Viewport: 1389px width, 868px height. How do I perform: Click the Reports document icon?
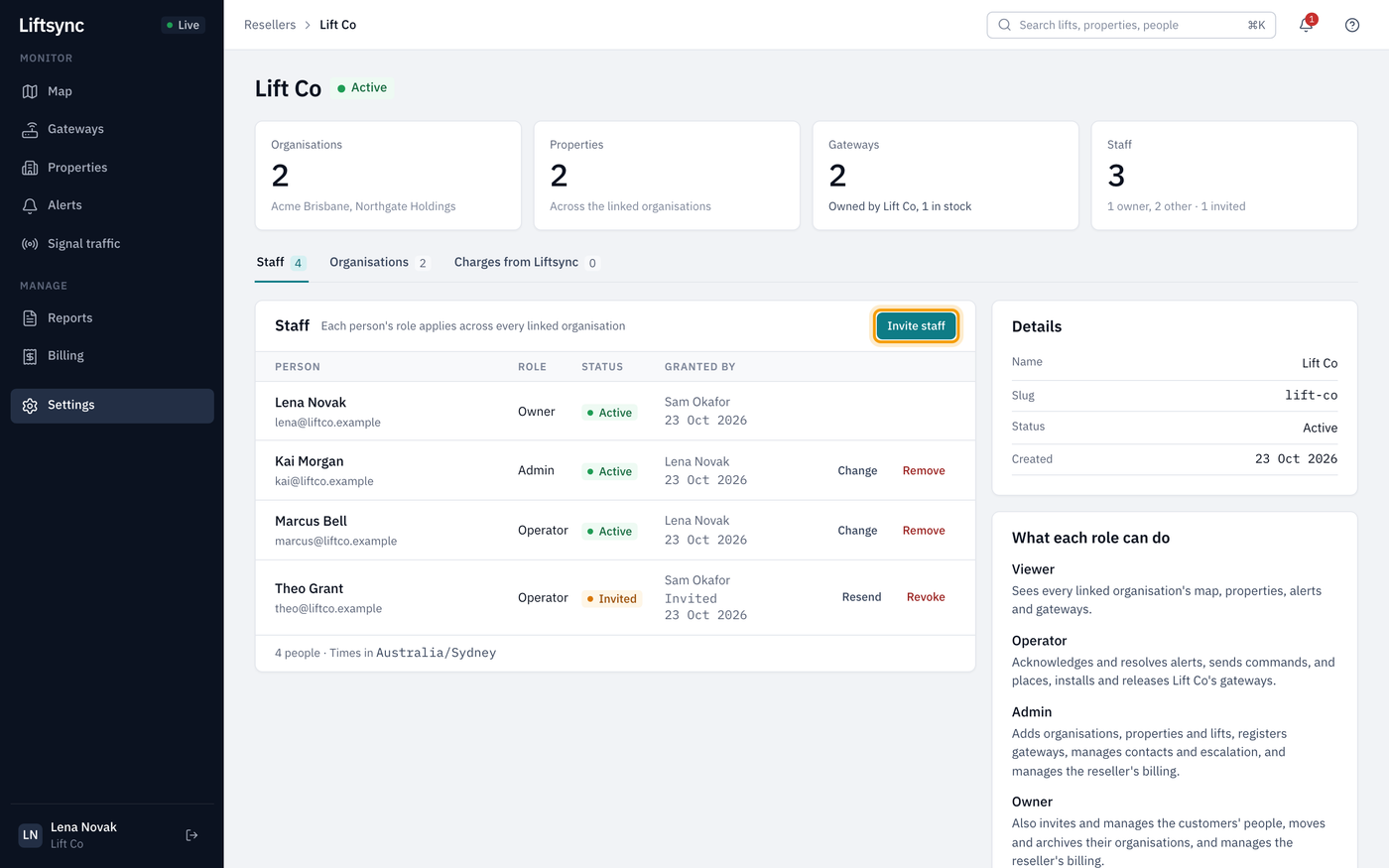coord(30,318)
